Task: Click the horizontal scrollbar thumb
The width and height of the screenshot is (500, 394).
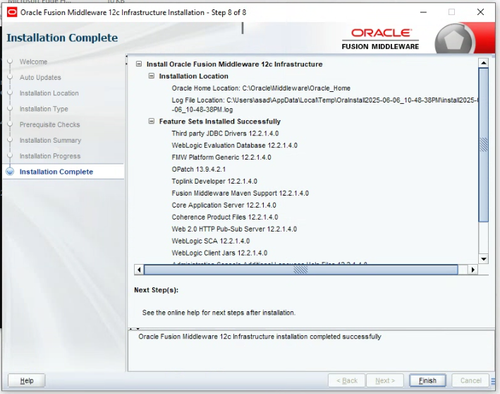Action: [301, 269]
